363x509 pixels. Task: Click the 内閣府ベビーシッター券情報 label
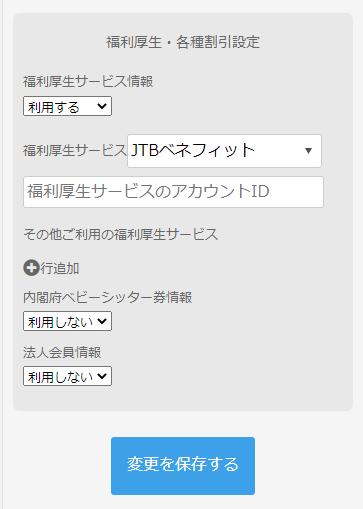pos(107,297)
